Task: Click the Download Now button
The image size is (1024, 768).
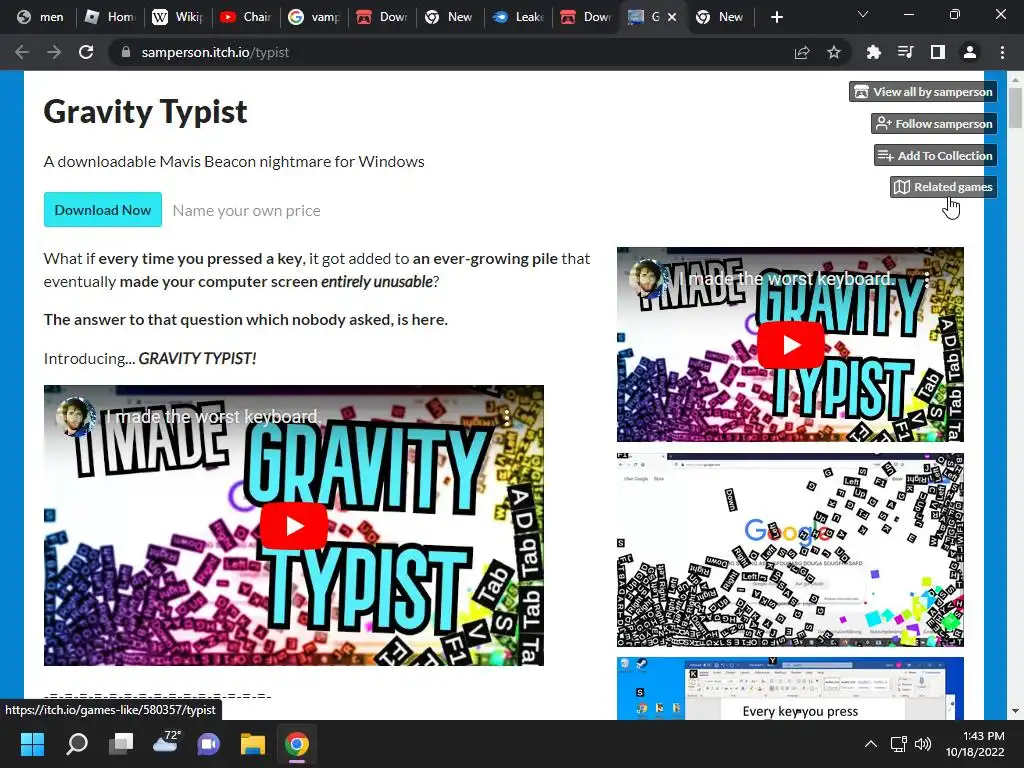Action: point(103,210)
